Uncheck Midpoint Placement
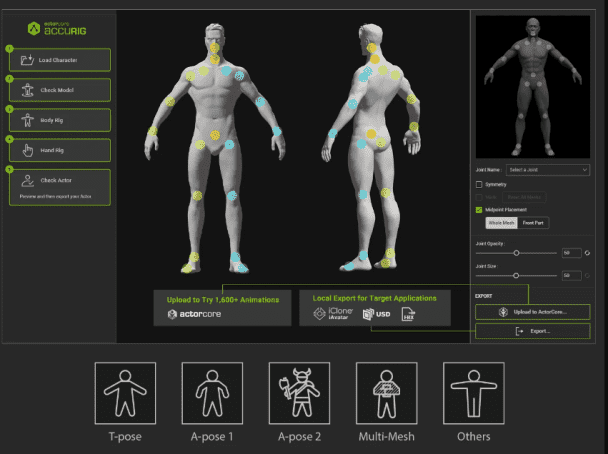 tap(479, 210)
